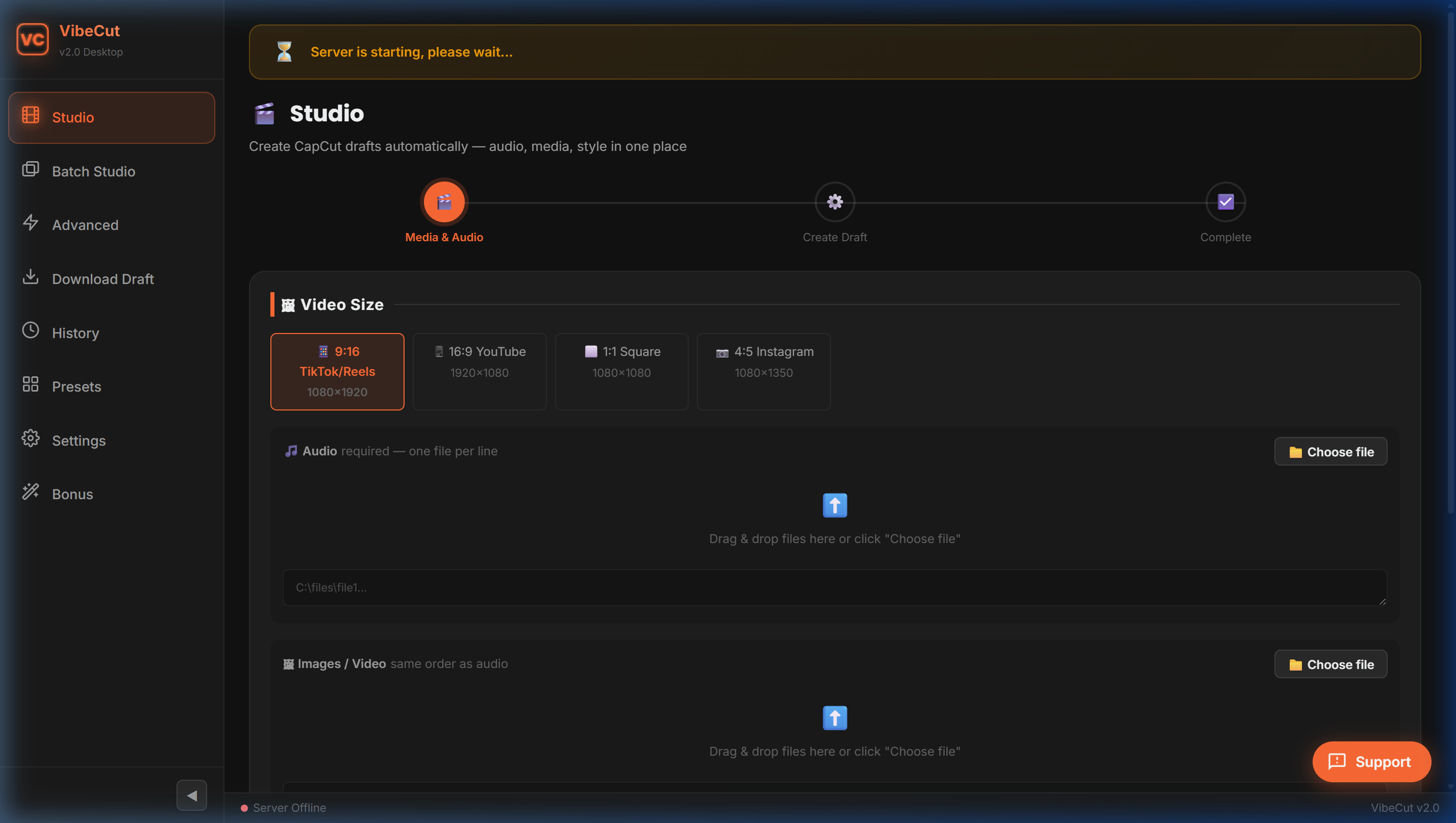Click the "Media & Audio" step label
Image resolution: width=1456 pixels, height=823 pixels.
[x=444, y=238]
